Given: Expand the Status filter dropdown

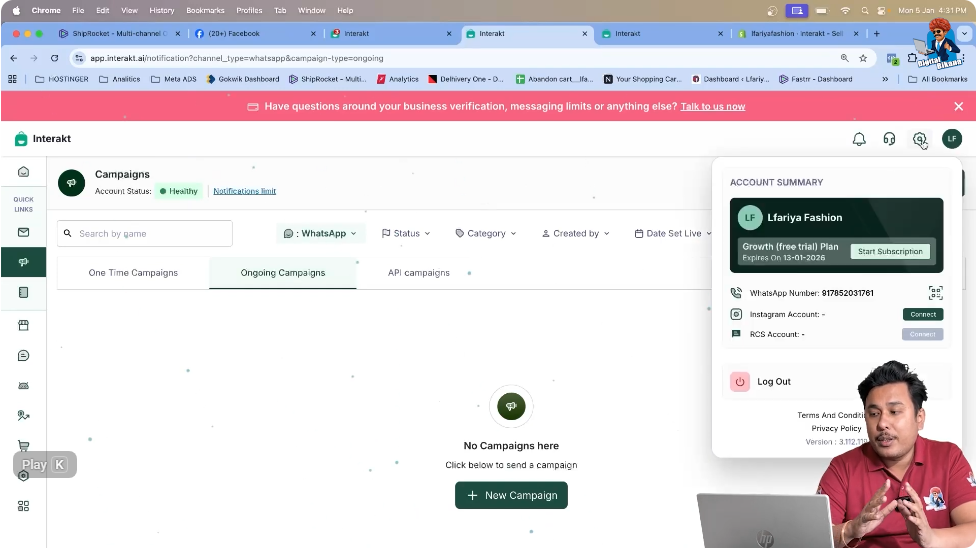Looking at the screenshot, I should pyautogui.click(x=406, y=234).
